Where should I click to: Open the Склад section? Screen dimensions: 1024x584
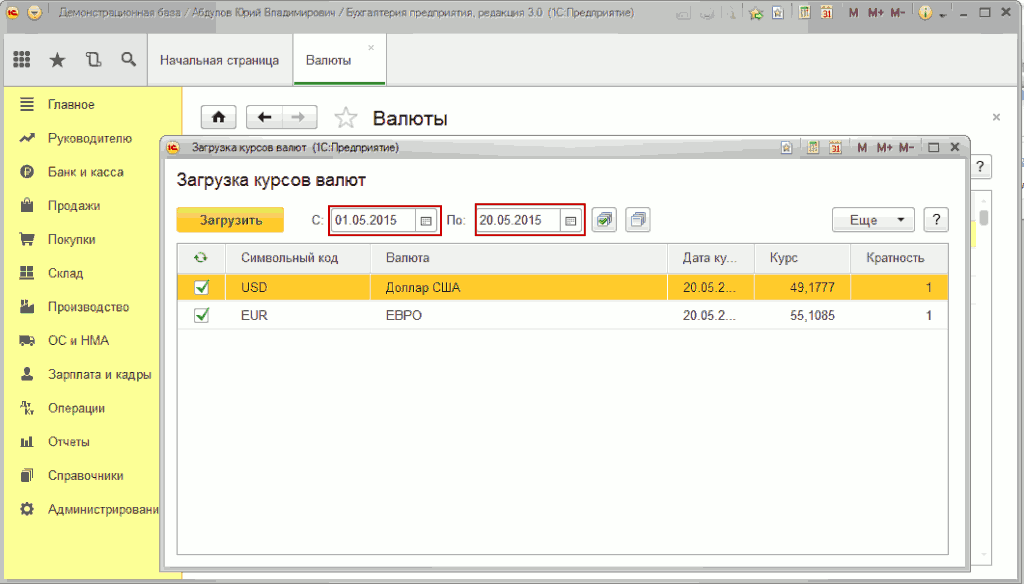tap(65, 273)
